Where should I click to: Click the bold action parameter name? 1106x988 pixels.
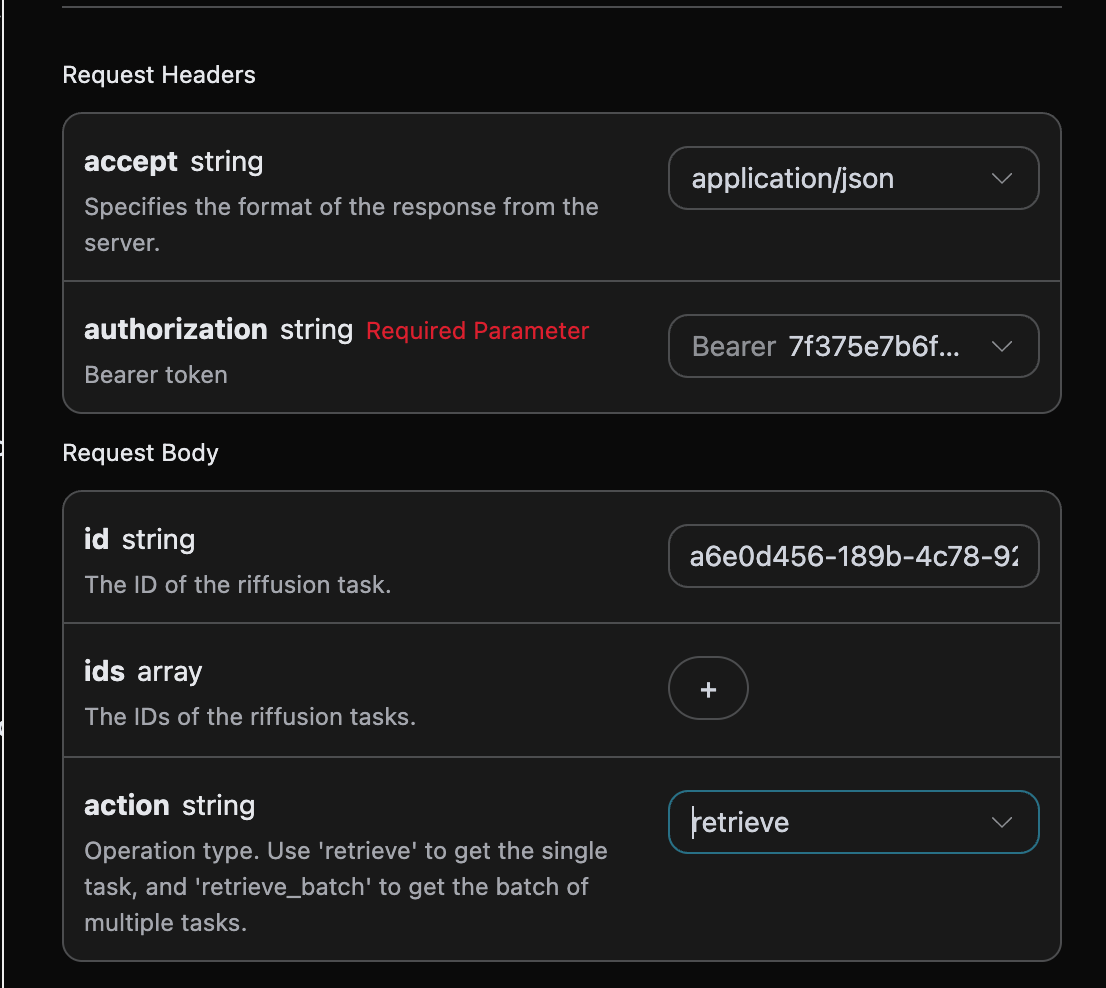(x=127, y=806)
